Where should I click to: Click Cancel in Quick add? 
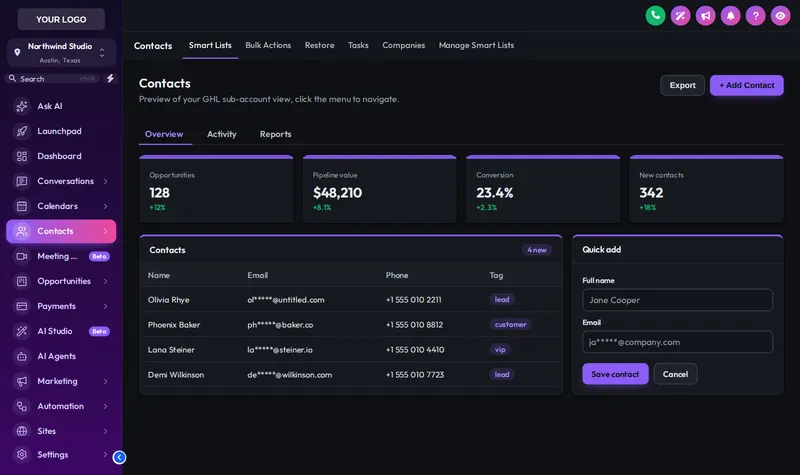tap(676, 374)
